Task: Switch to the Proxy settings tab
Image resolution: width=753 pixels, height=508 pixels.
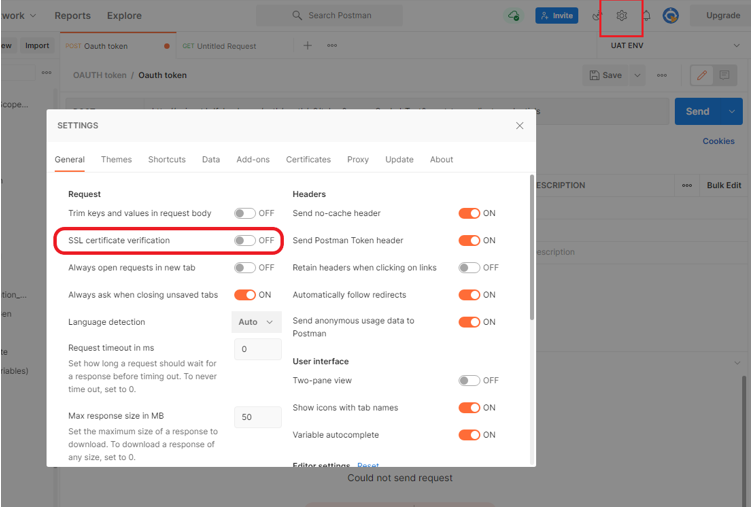Action: pyautogui.click(x=358, y=160)
